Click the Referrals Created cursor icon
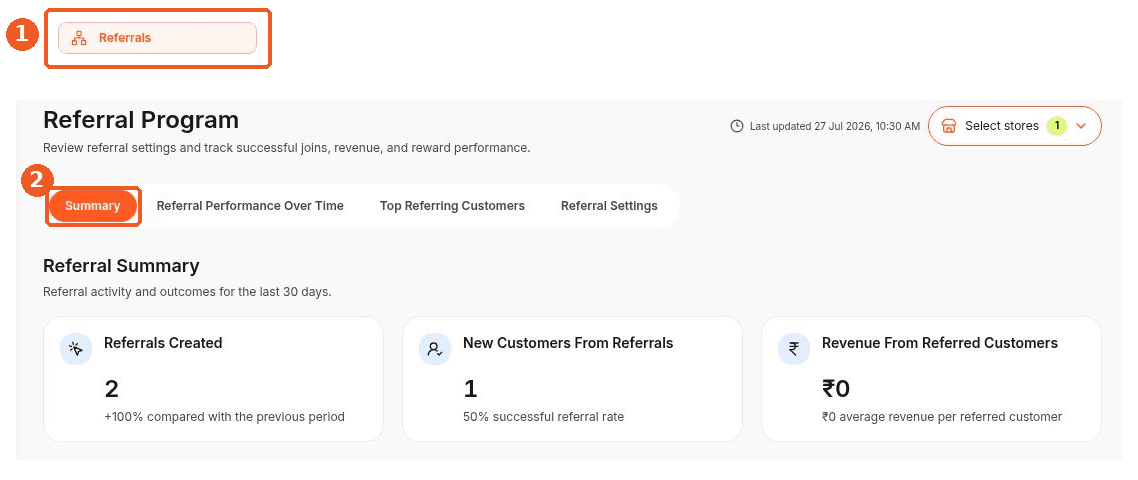Viewport: 1138px width, 480px height. [76, 349]
